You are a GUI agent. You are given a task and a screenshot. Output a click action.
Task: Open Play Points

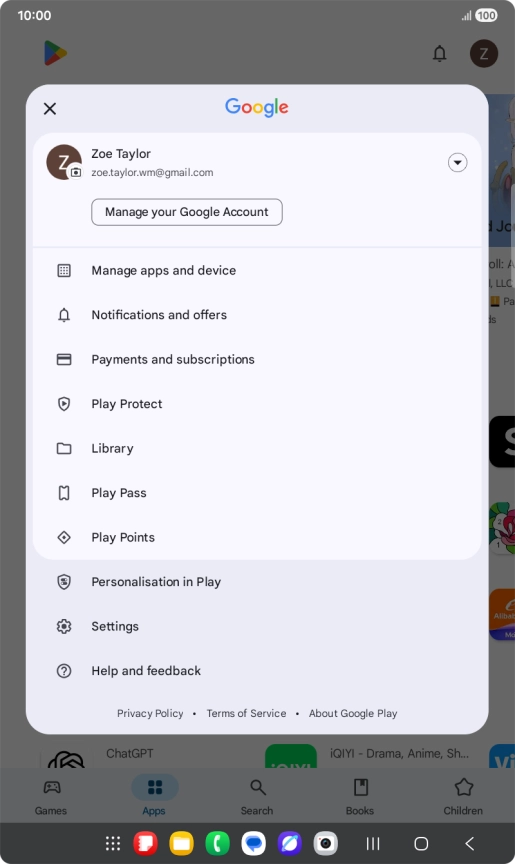pyautogui.click(x=257, y=537)
